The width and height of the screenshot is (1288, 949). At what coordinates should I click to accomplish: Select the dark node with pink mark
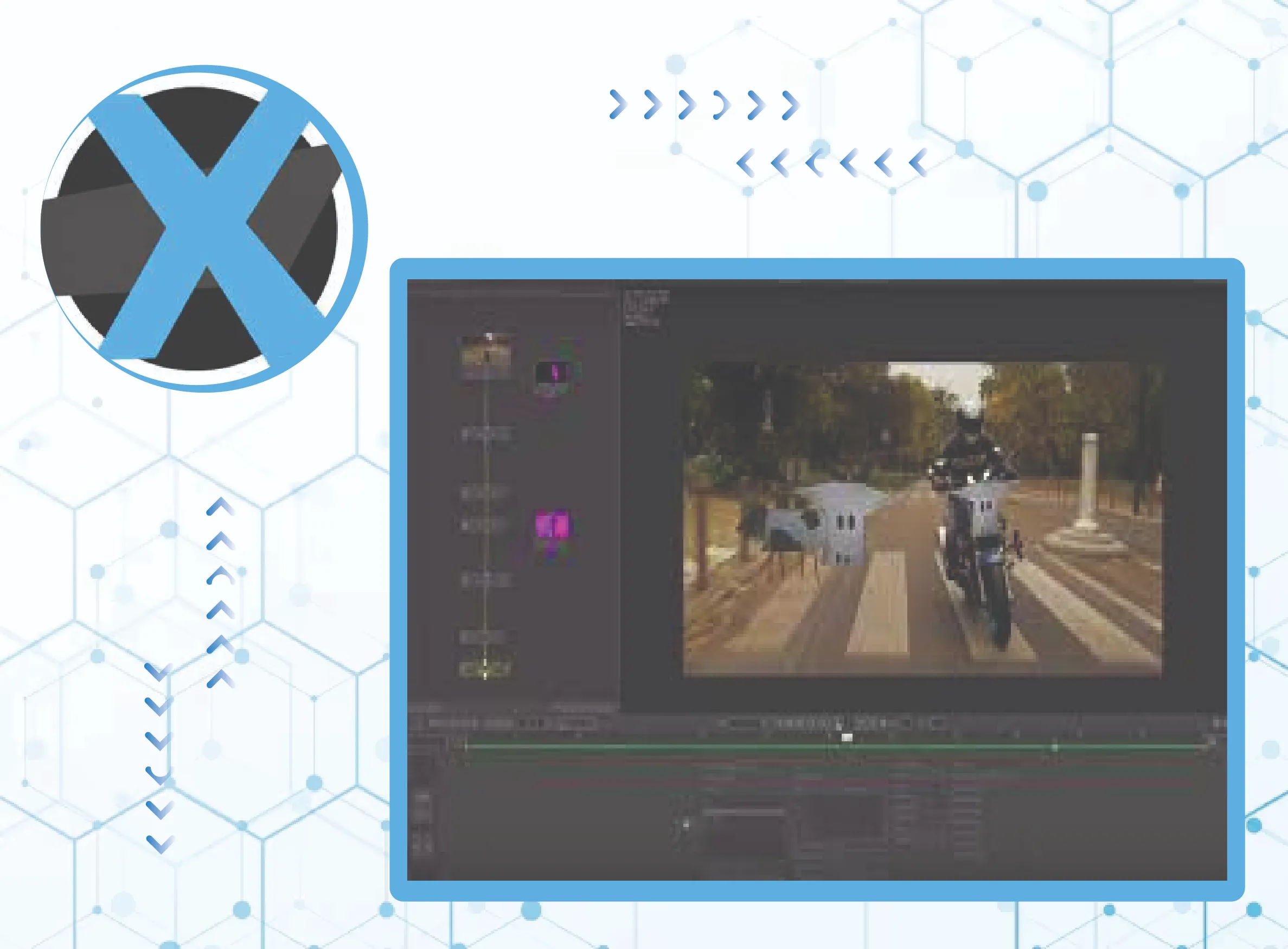[x=552, y=373]
